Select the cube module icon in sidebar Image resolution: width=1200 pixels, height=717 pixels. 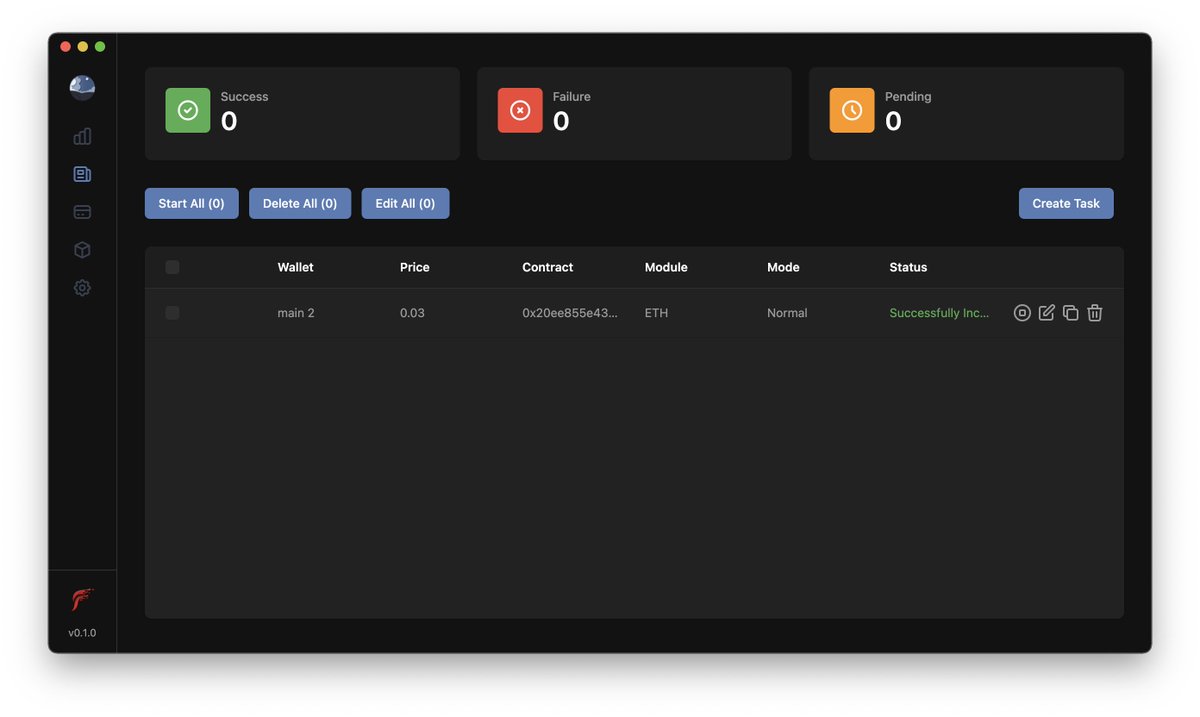[82, 249]
